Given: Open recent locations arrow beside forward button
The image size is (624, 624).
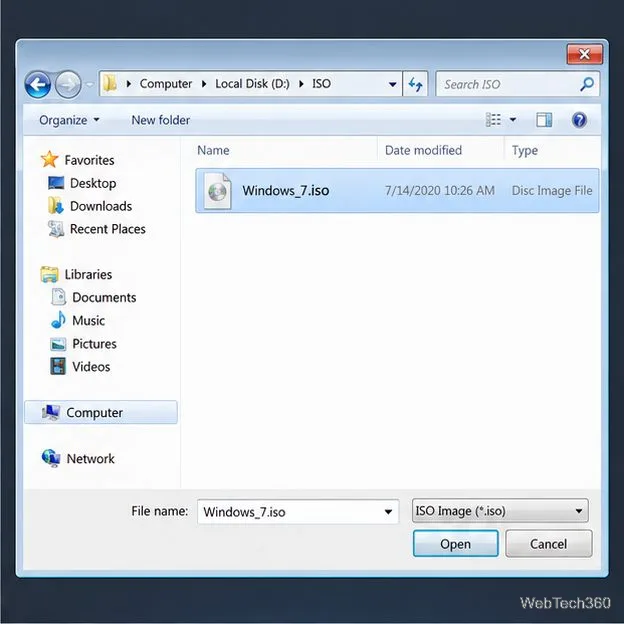Looking at the screenshot, I should 90,84.
